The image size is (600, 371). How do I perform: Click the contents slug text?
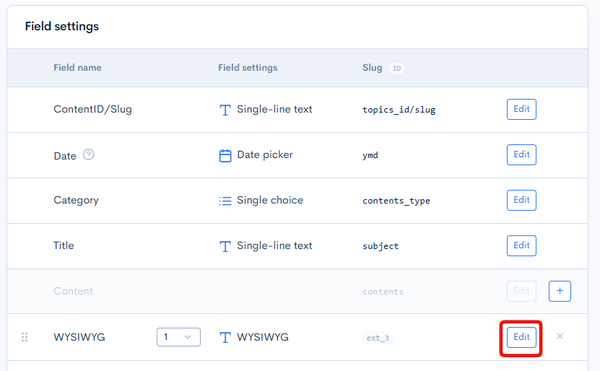click(x=383, y=291)
